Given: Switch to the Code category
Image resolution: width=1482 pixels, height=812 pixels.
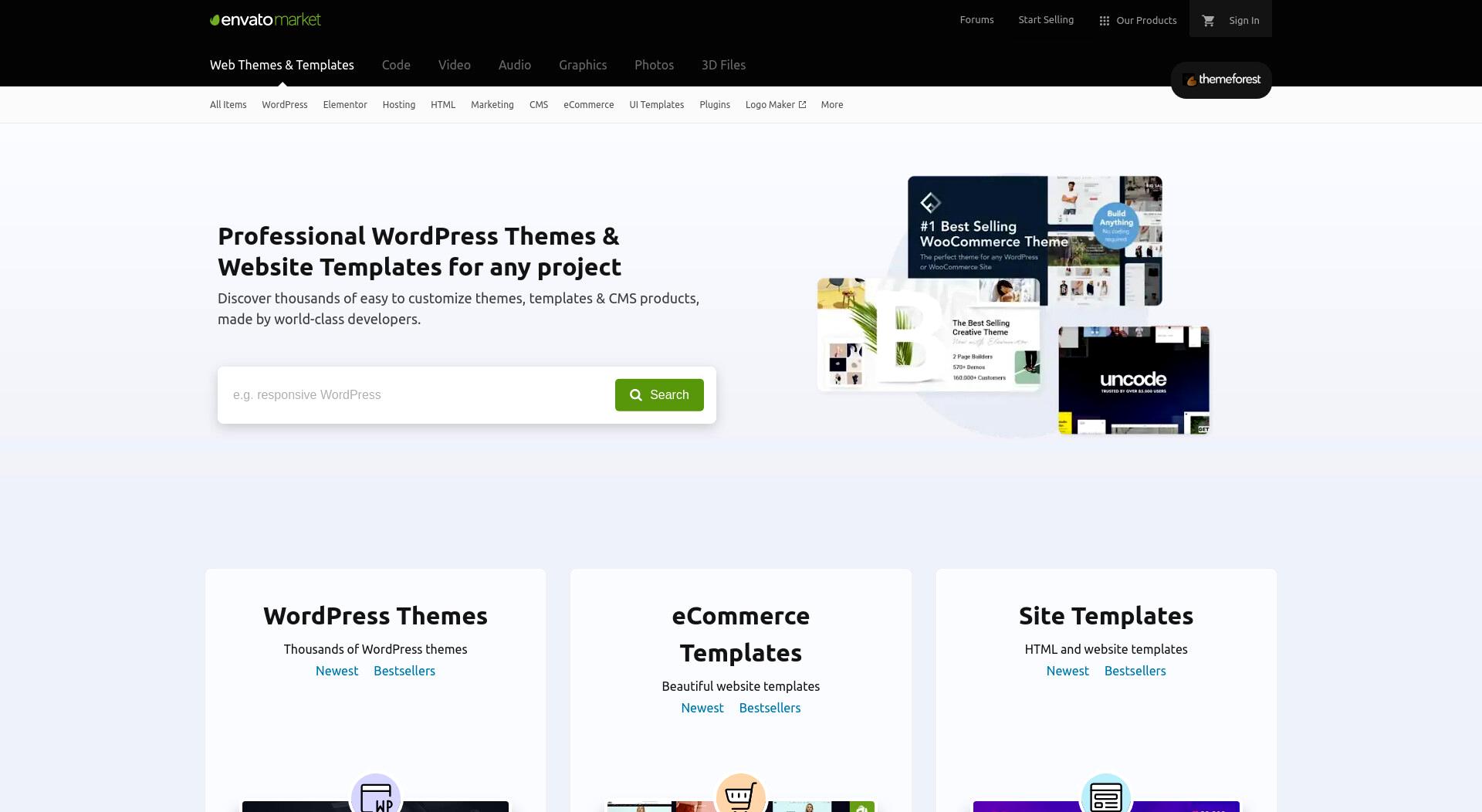Looking at the screenshot, I should (x=396, y=65).
